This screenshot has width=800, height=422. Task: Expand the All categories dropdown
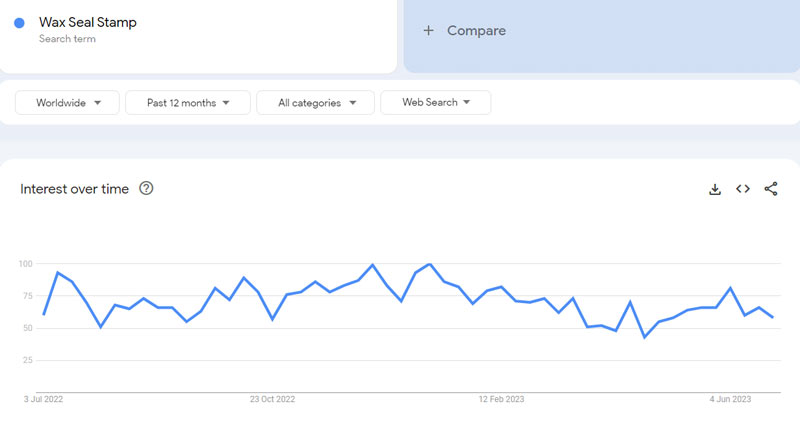[x=315, y=103]
